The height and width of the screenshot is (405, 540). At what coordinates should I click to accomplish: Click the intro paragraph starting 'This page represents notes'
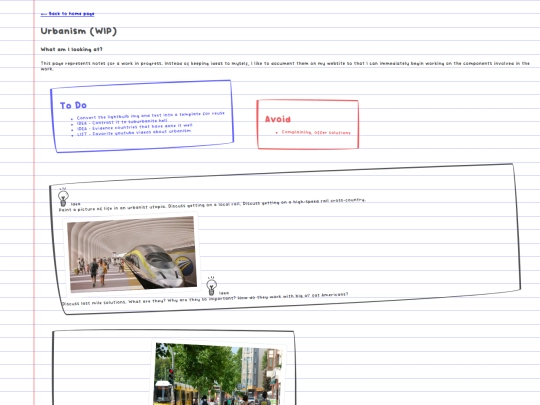(x=285, y=66)
